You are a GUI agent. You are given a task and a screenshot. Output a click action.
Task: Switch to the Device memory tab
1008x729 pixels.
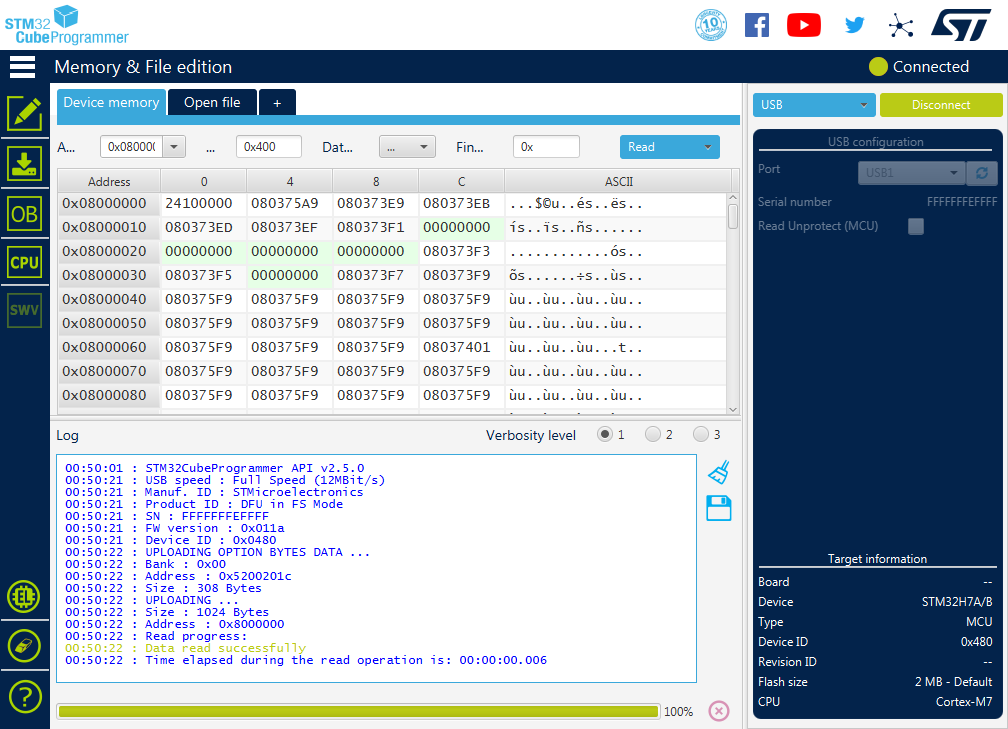click(111, 102)
